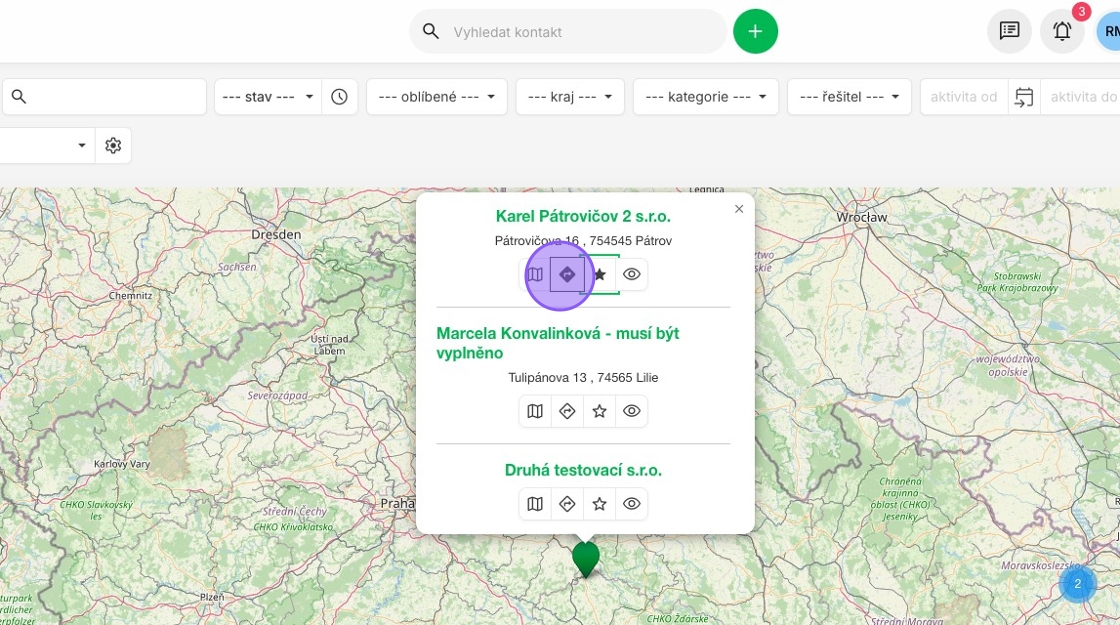Screen dimensions: 1120x625
Task: Close the map popup
Action: point(739,209)
